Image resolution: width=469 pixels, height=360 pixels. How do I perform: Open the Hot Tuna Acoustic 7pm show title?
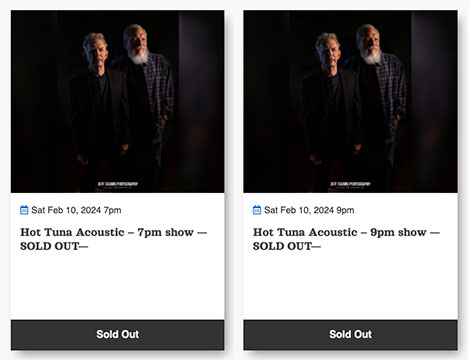[x=114, y=239]
